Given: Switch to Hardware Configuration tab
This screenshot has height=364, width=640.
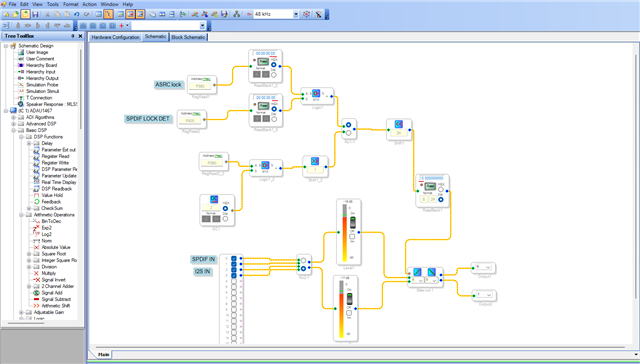Looking at the screenshot, I should point(115,37).
